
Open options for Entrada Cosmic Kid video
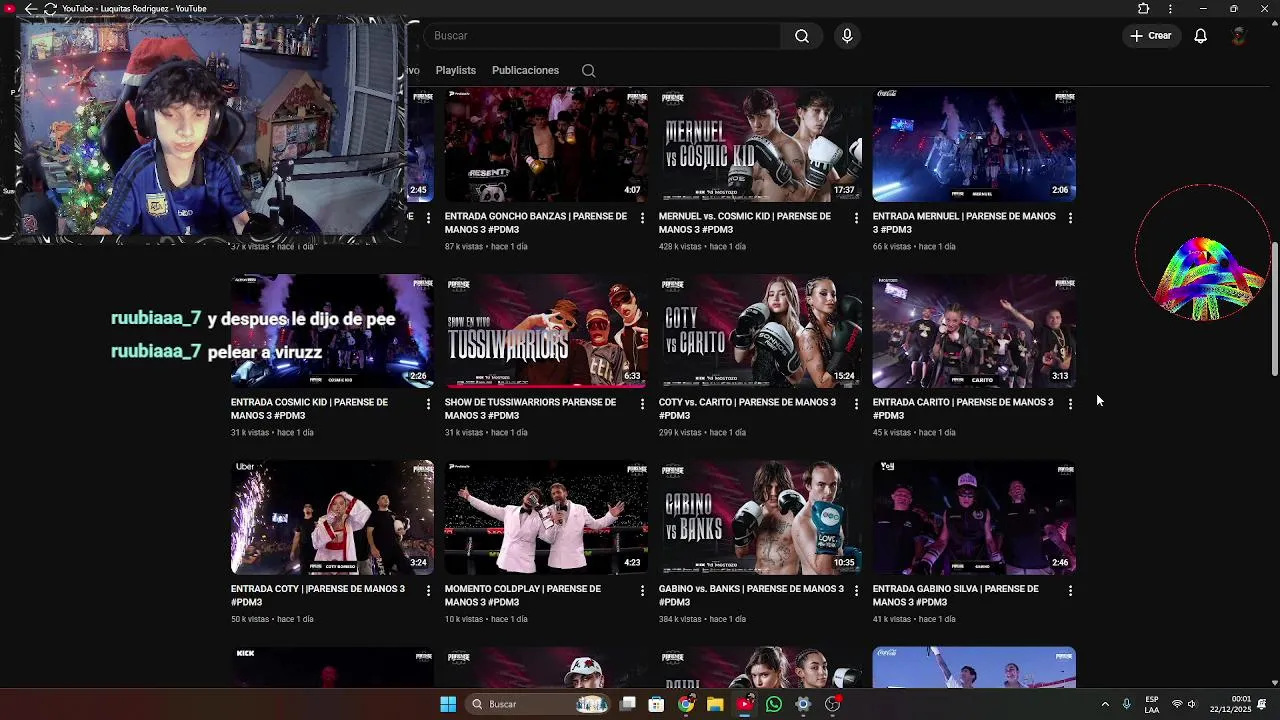(x=428, y=404)
